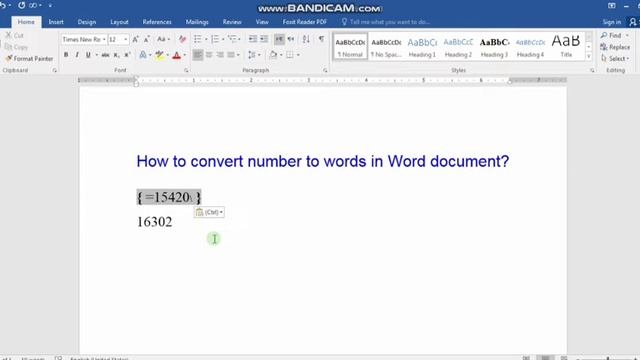
Task: Click Clear All Formatting icon
Action: point(182,39)
